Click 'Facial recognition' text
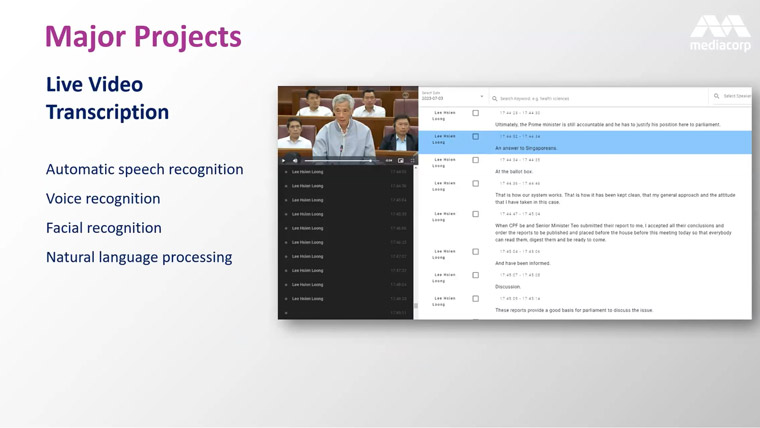 [x=104, y=228]
